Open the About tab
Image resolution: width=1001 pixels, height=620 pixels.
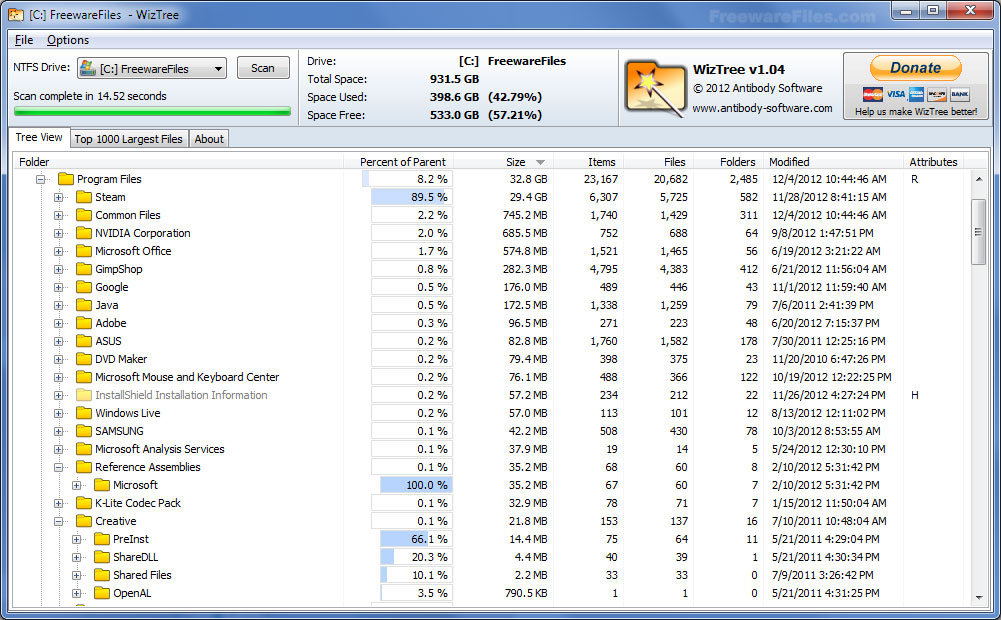[x=209, y=139]
